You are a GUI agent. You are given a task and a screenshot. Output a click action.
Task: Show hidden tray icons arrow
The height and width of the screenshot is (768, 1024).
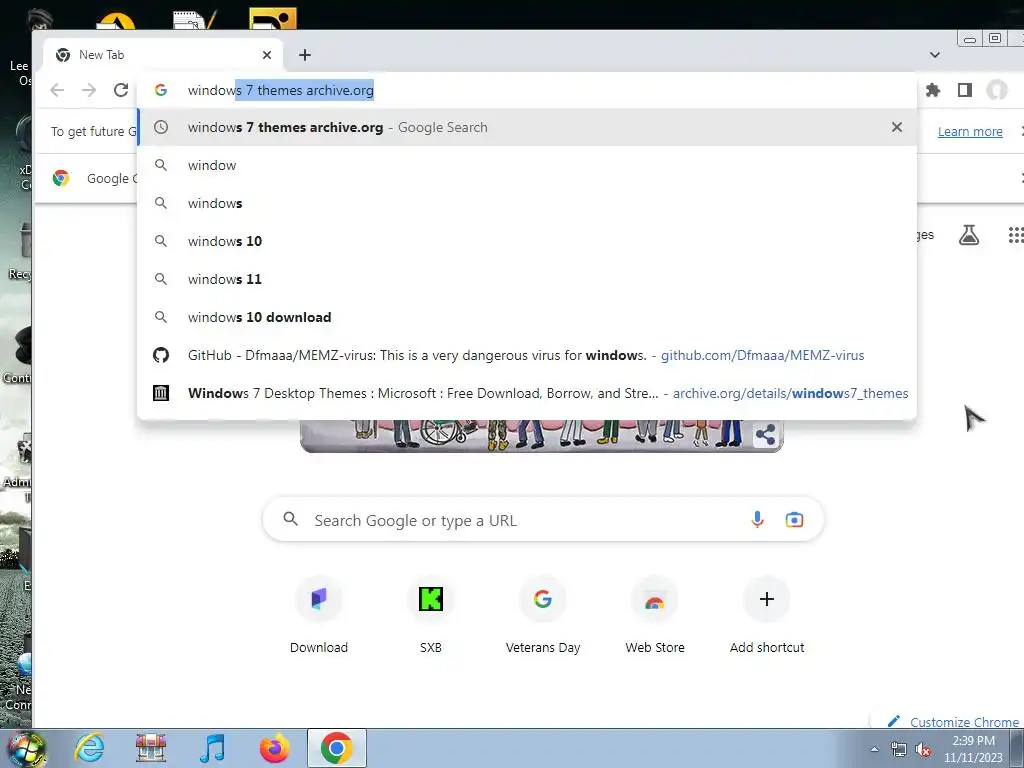pos(874,750)
